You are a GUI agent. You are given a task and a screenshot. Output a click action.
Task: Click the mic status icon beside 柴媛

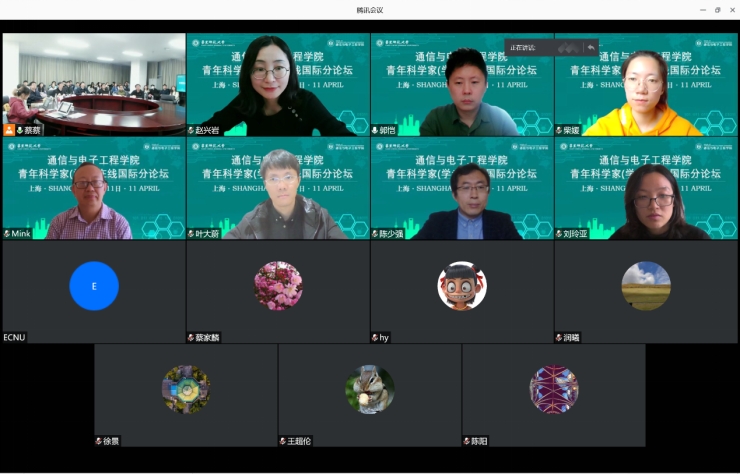point(560,130)
